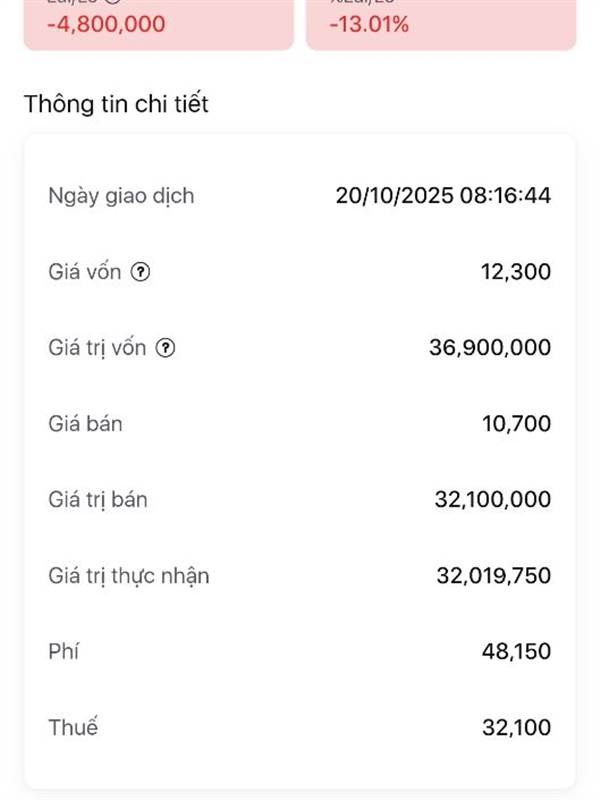Select the 36,900,000 capital value
Screen dimensions: 600x800
coord(490,347)
